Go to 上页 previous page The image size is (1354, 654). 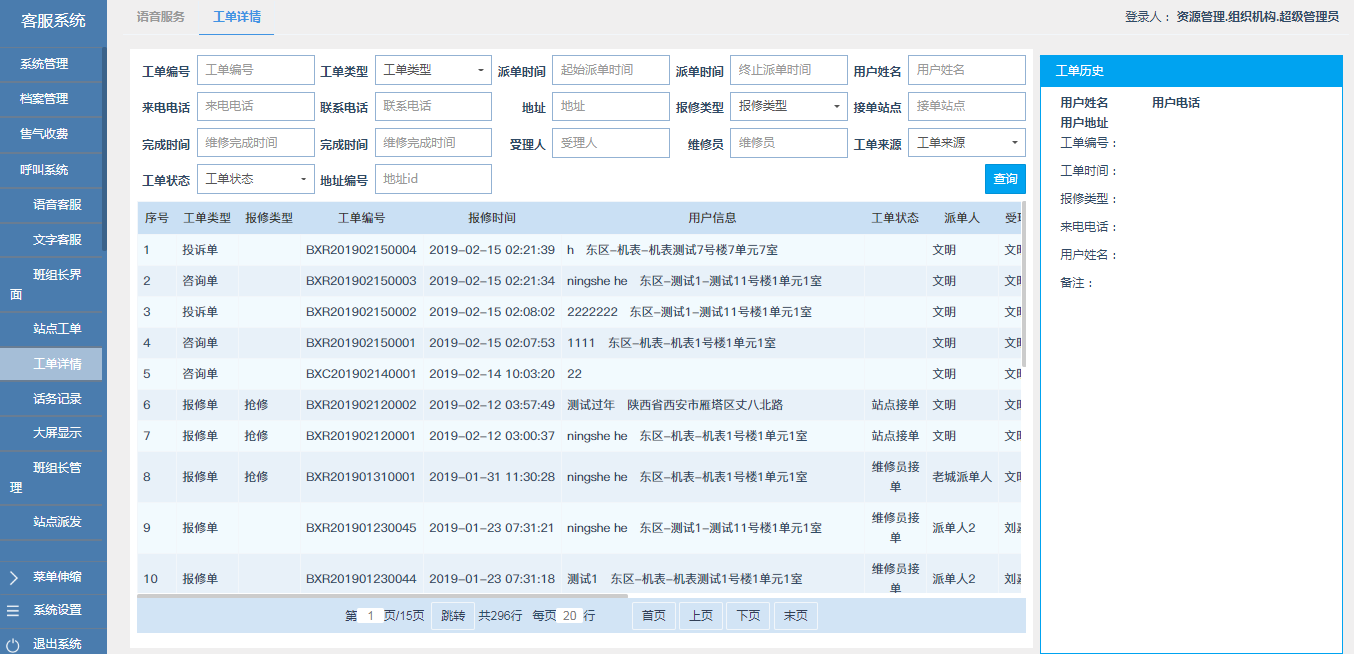[701, 616]
